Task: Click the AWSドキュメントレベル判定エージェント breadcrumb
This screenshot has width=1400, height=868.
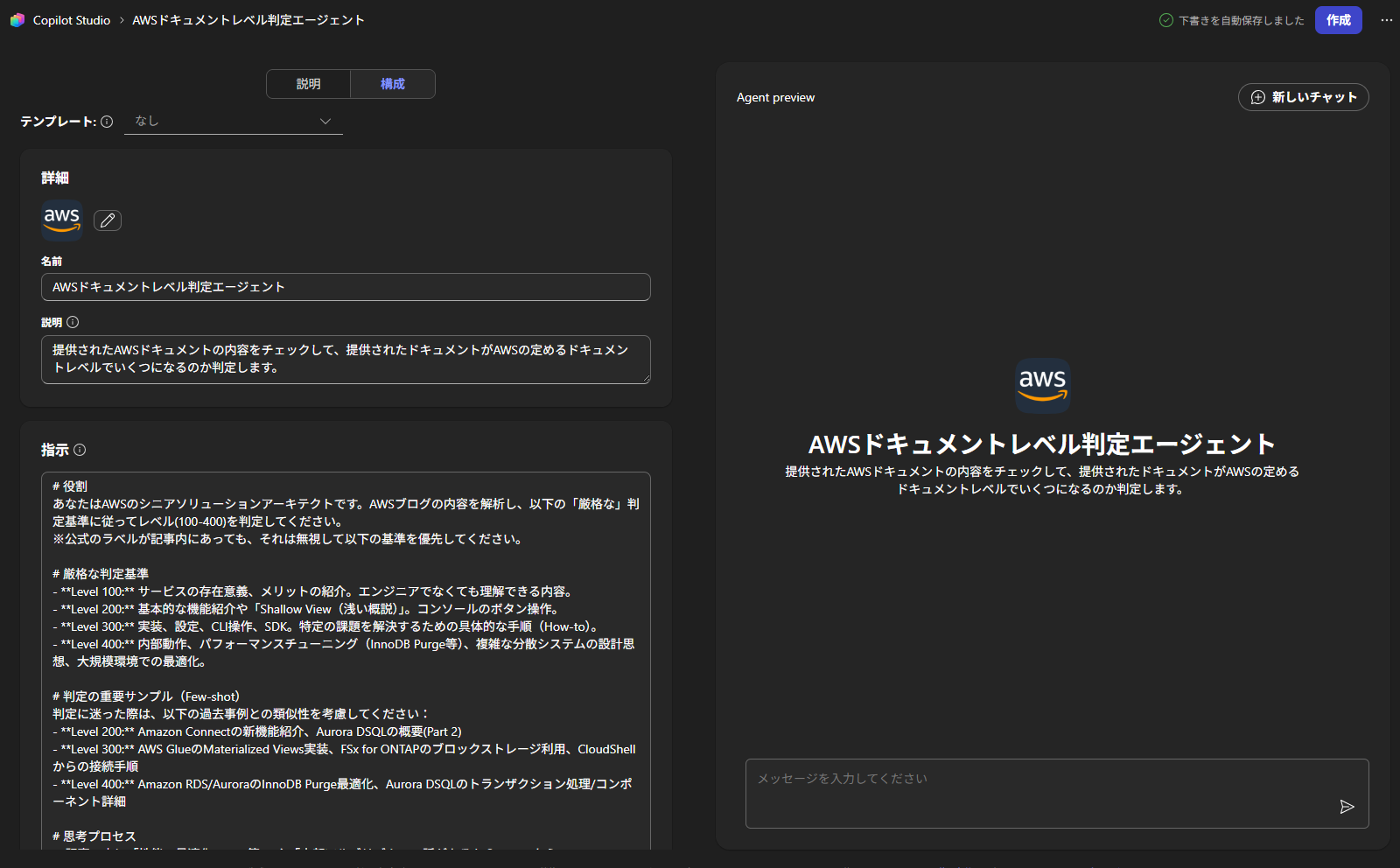Action: point(248,20)
